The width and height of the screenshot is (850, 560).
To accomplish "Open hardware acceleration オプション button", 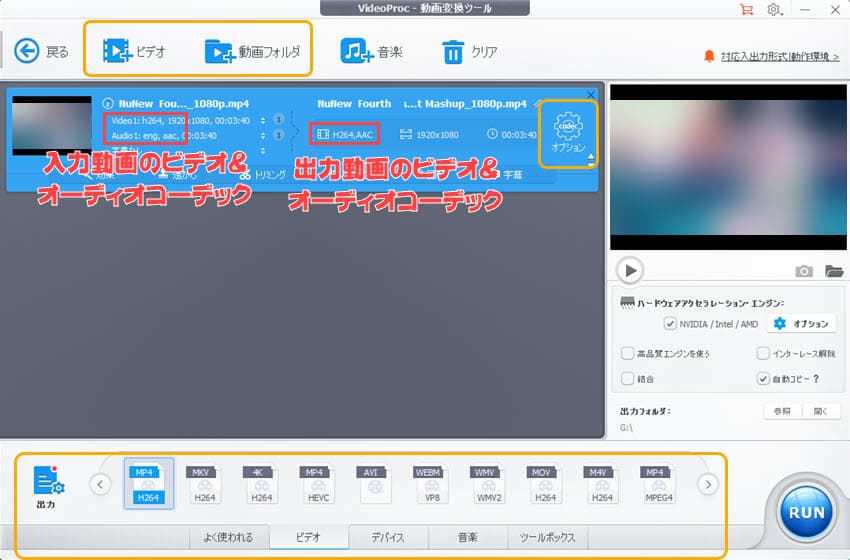I will (x=801, y=324).
